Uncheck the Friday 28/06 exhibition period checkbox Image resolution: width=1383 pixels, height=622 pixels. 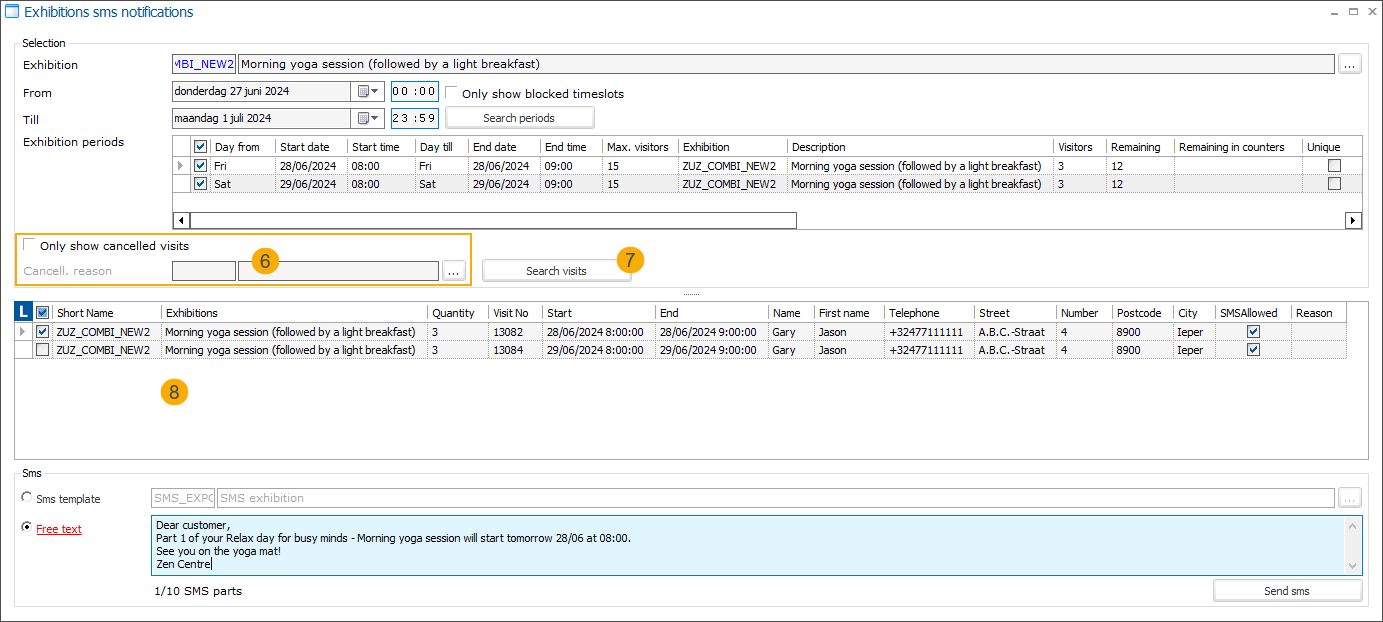pyautogui.click(x=200, y=164)
